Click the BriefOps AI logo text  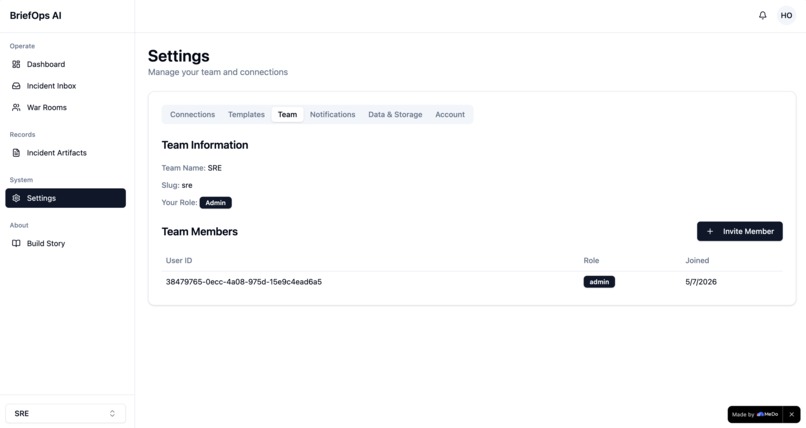click(35, 15)
